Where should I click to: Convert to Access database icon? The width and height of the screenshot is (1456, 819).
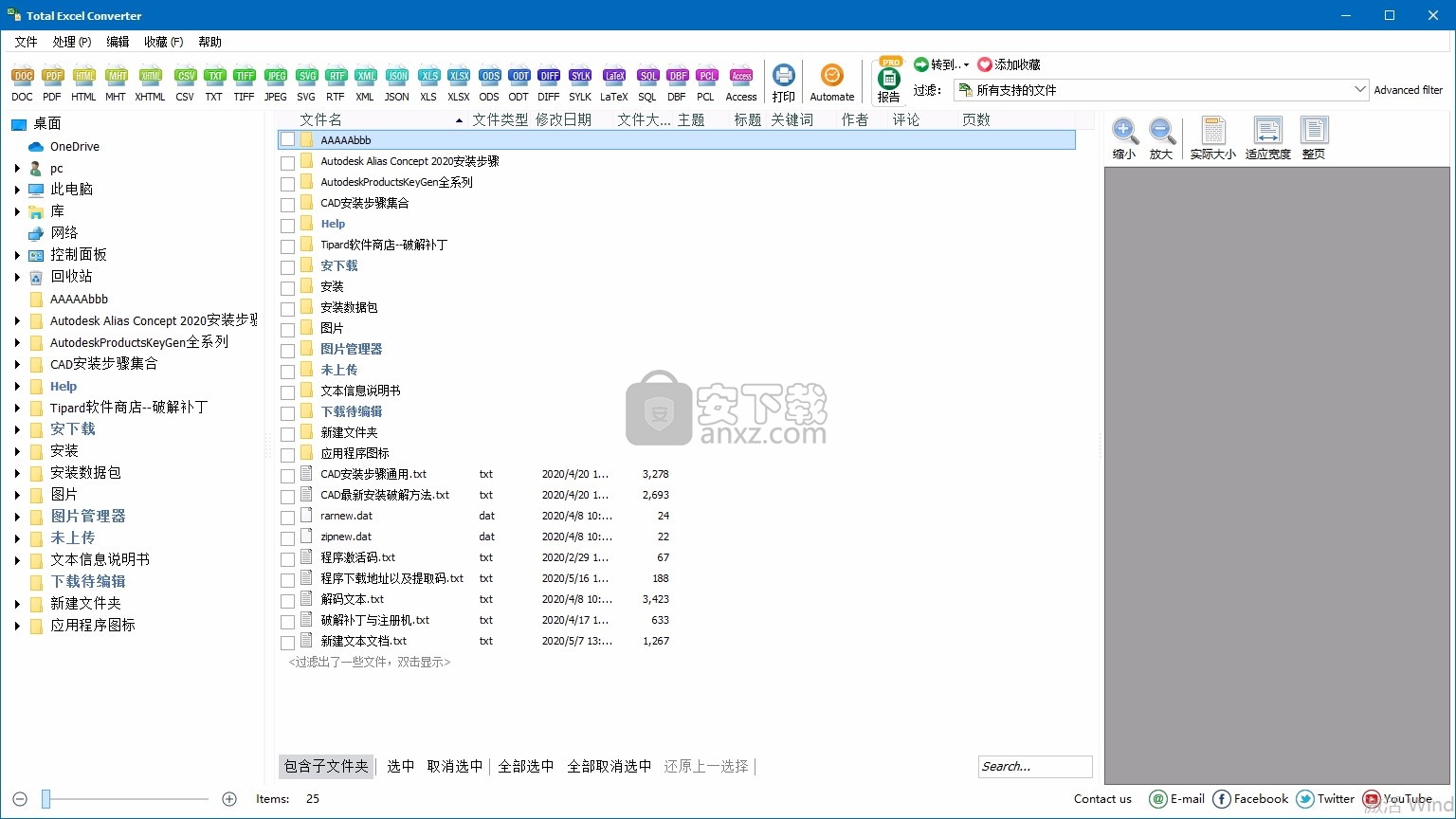741,82
